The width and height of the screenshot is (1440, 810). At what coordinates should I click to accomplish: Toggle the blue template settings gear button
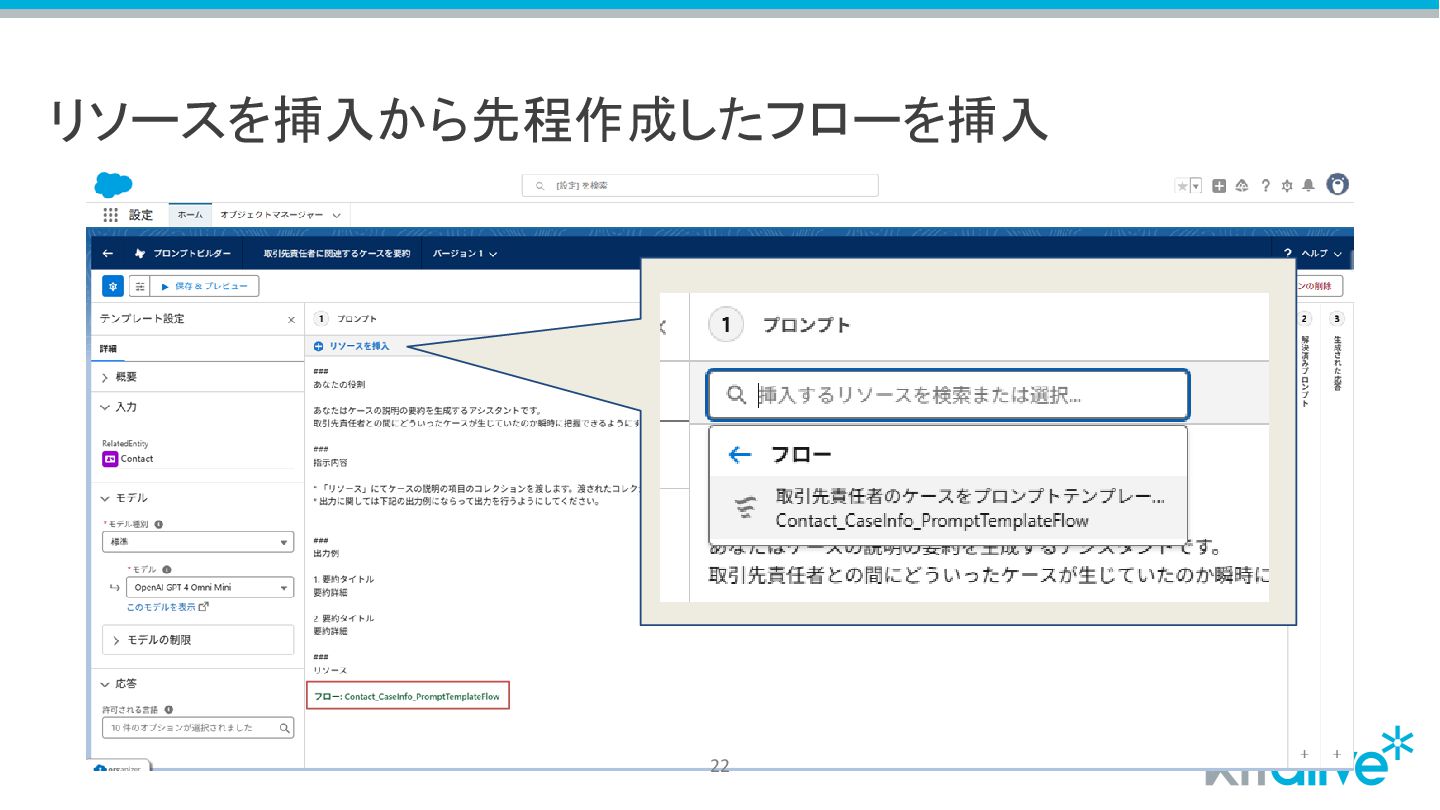[113, 286]
